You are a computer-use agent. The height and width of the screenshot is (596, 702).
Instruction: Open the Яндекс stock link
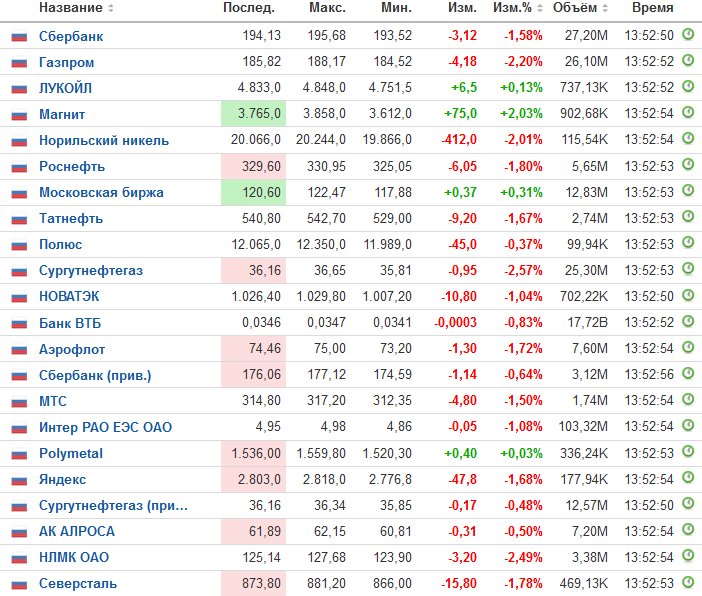[x=62, y=479]
